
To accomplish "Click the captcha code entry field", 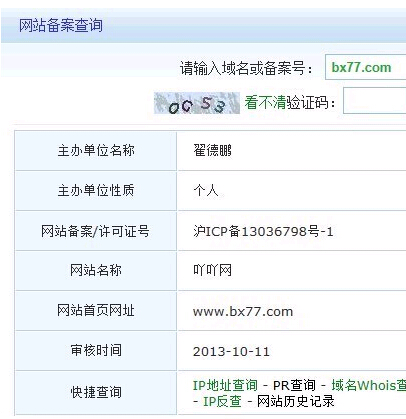I will point(375,101).
